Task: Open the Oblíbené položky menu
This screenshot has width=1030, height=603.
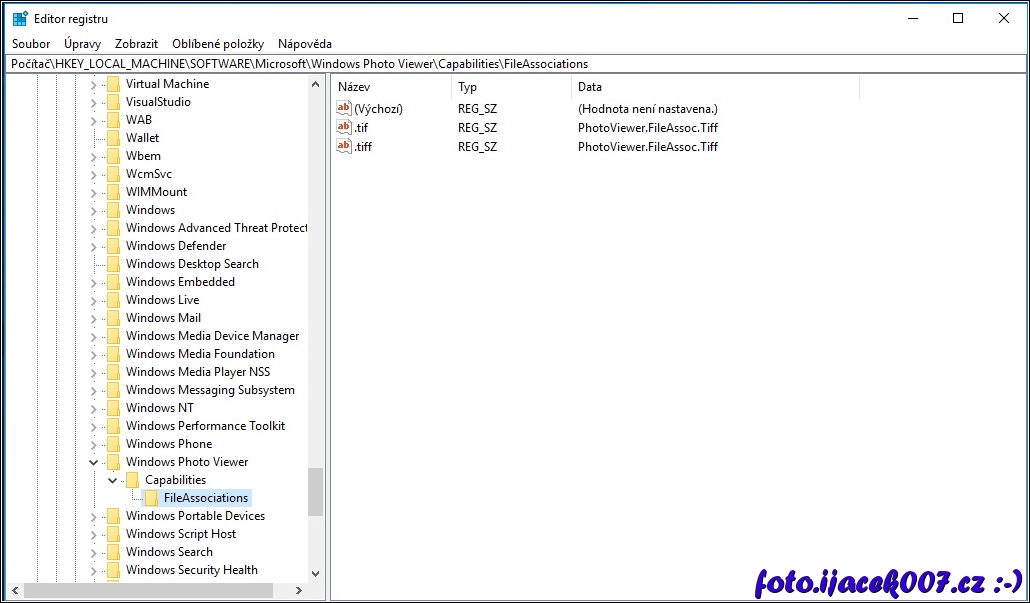Action: tap(218, 44)
